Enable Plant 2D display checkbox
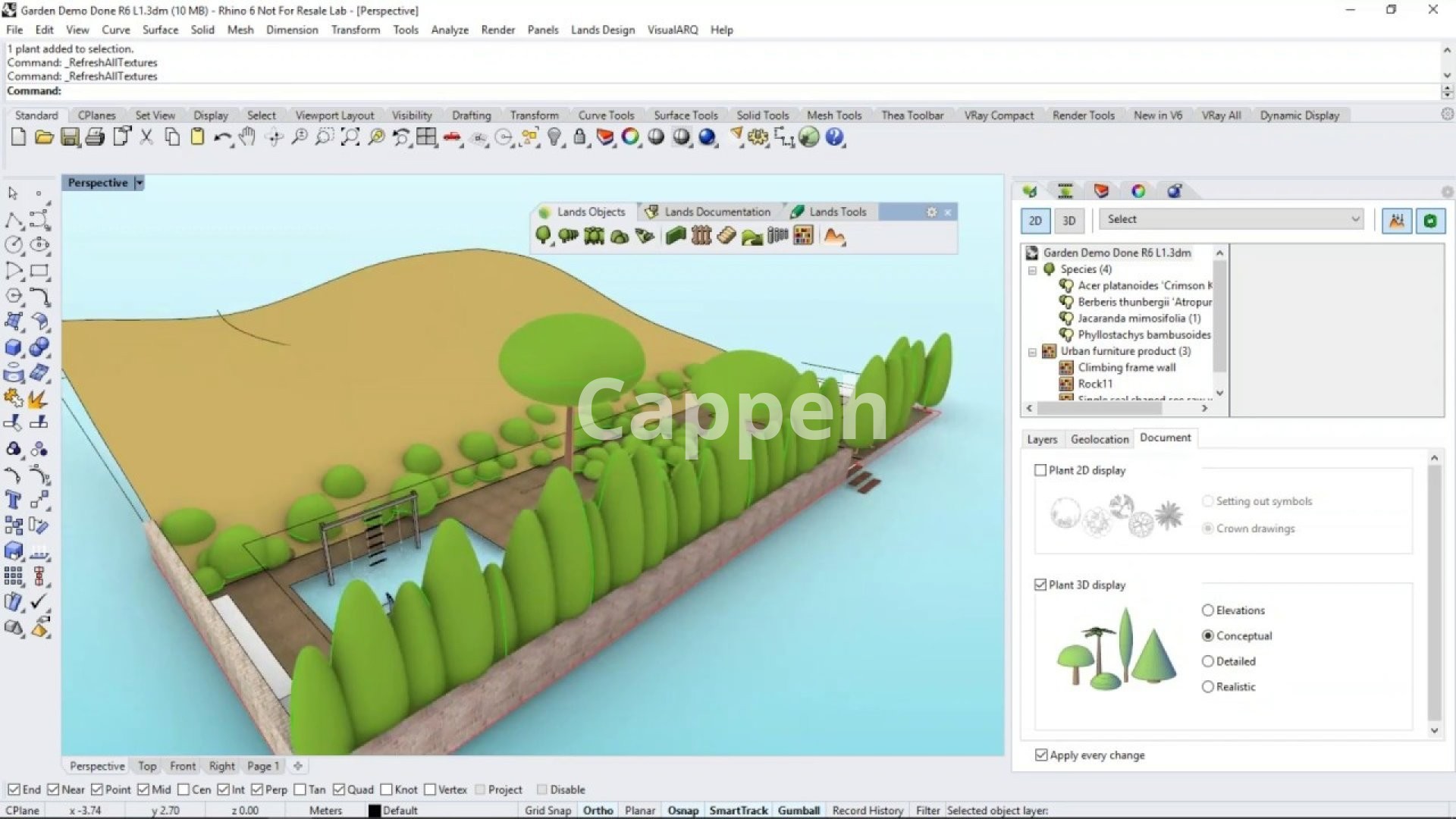Image resolution: width=1456 pixels, height=819 pixels. [x=1040, y=470]
